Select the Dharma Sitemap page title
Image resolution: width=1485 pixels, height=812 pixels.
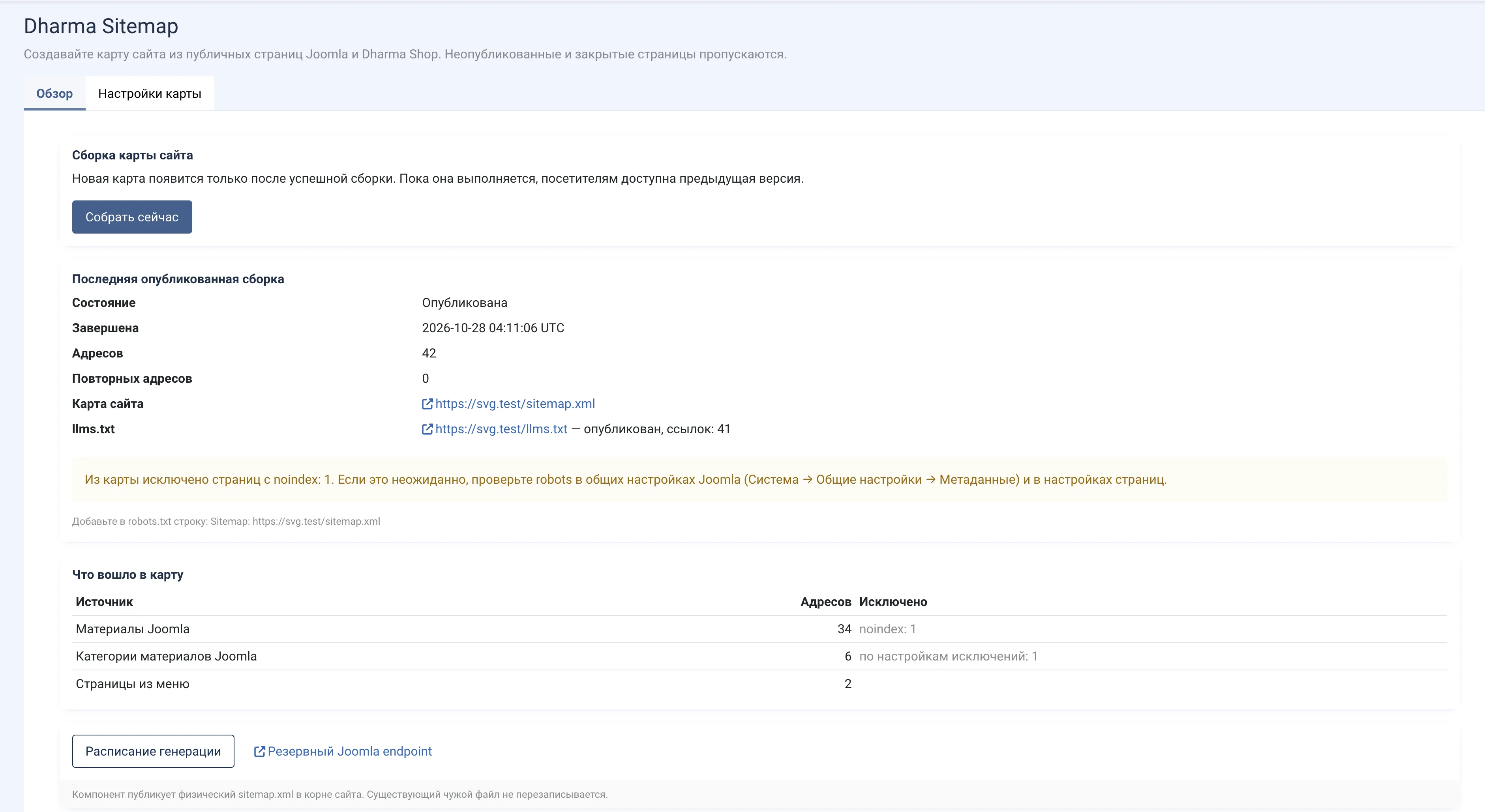pos(101,26)
